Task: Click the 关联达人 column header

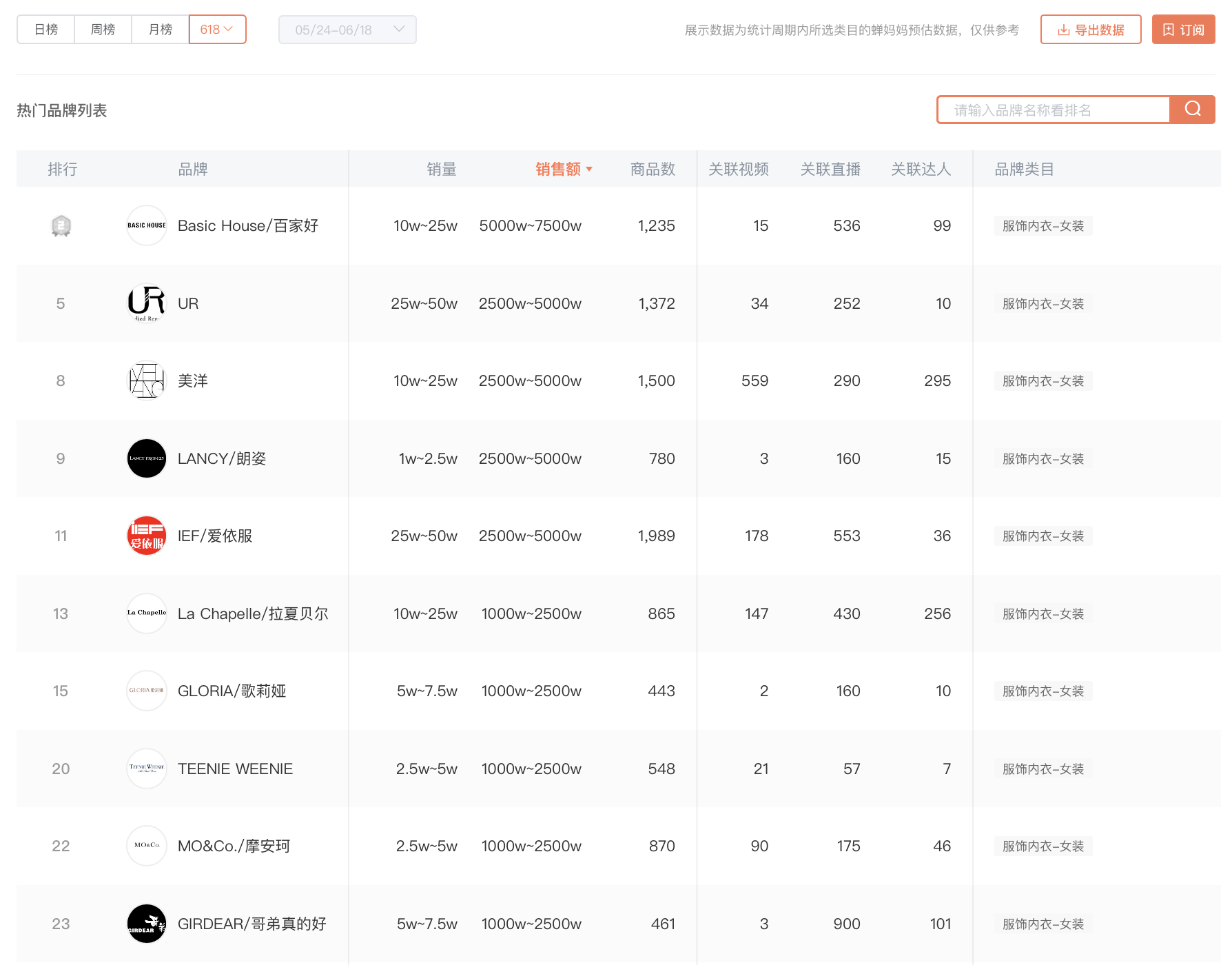Action: point(921,169)
